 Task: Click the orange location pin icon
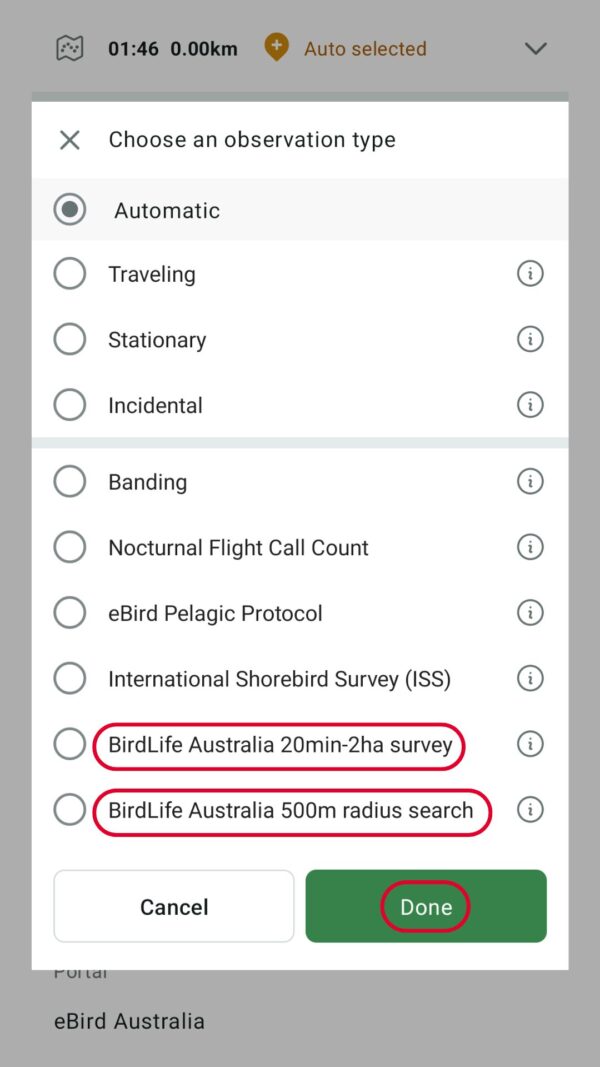[x=275, y=46]
